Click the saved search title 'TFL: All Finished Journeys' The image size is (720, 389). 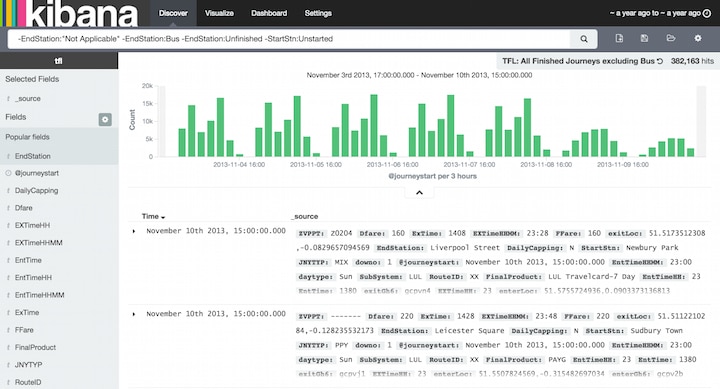578,61
